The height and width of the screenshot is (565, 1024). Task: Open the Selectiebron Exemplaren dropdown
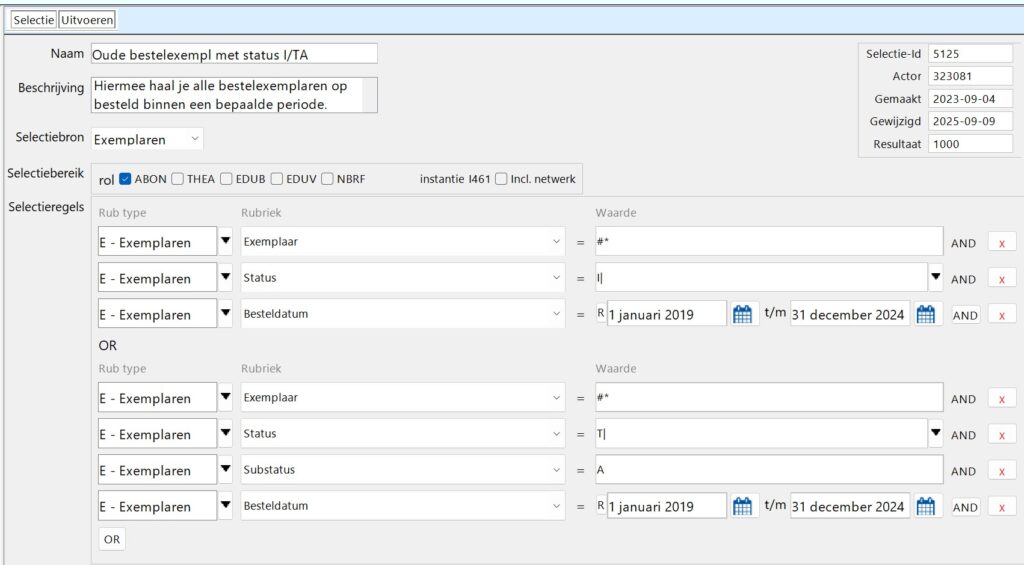[147, 139]
